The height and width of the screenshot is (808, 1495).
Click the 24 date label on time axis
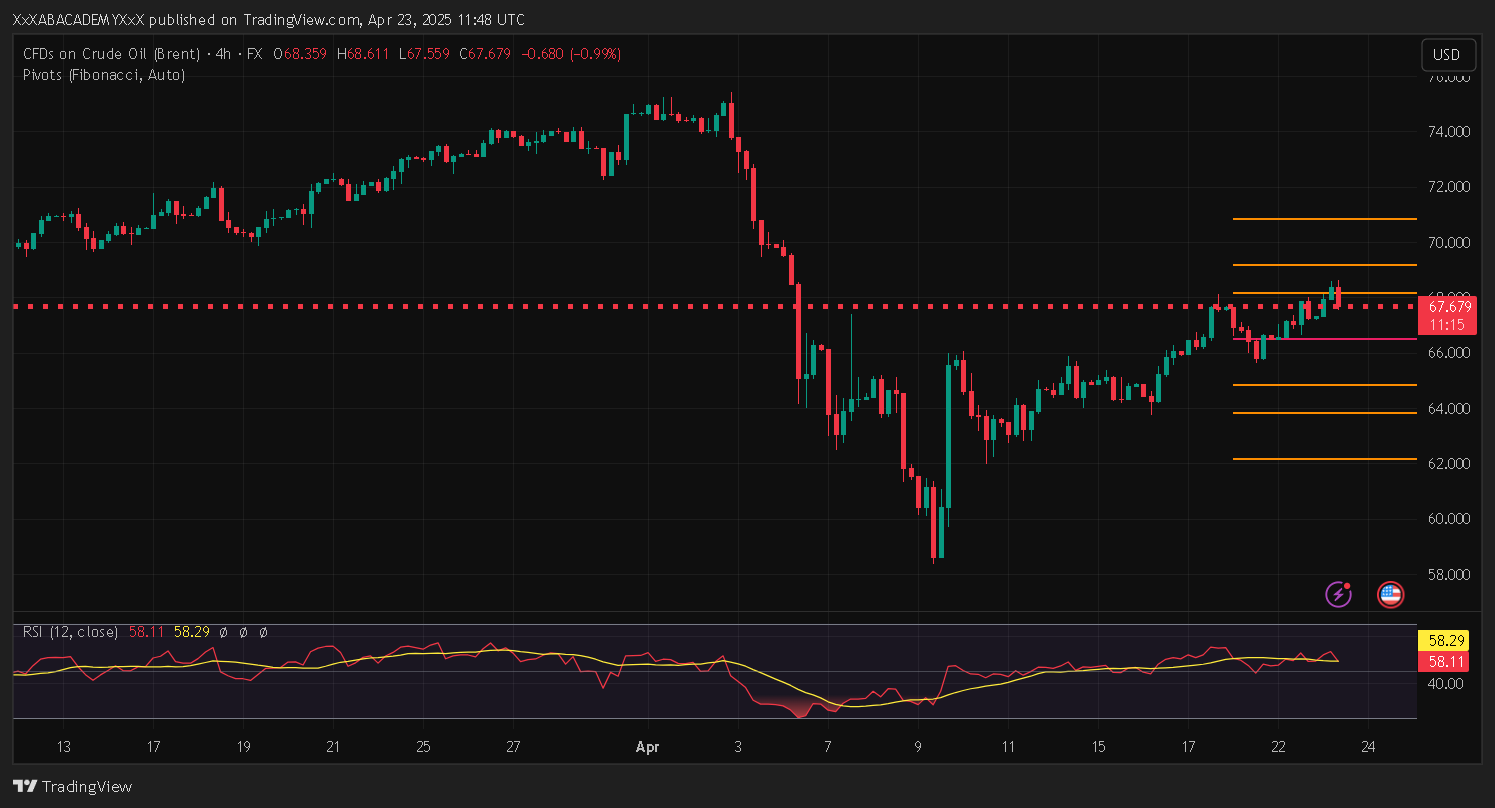[1368, 746]
